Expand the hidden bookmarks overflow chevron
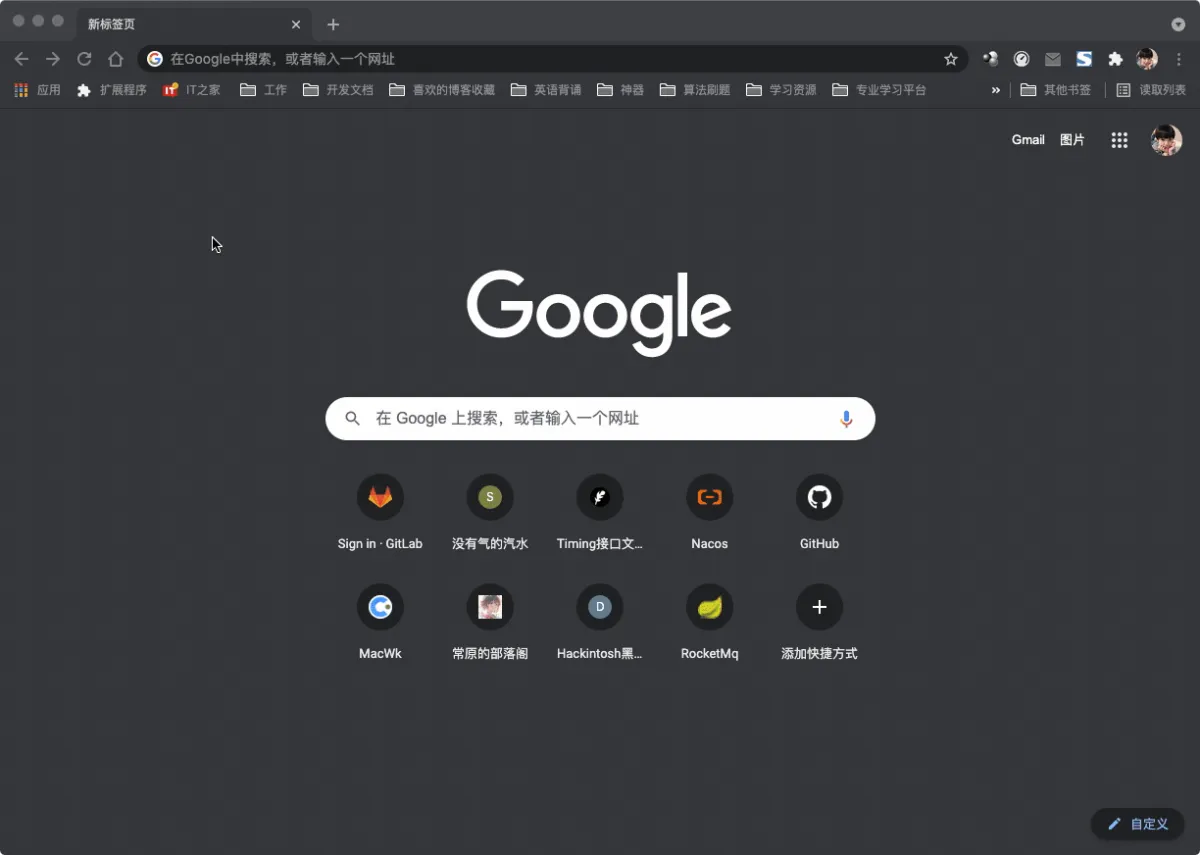The height and width of the screenshot is (855, 1200). pos(995,90)
